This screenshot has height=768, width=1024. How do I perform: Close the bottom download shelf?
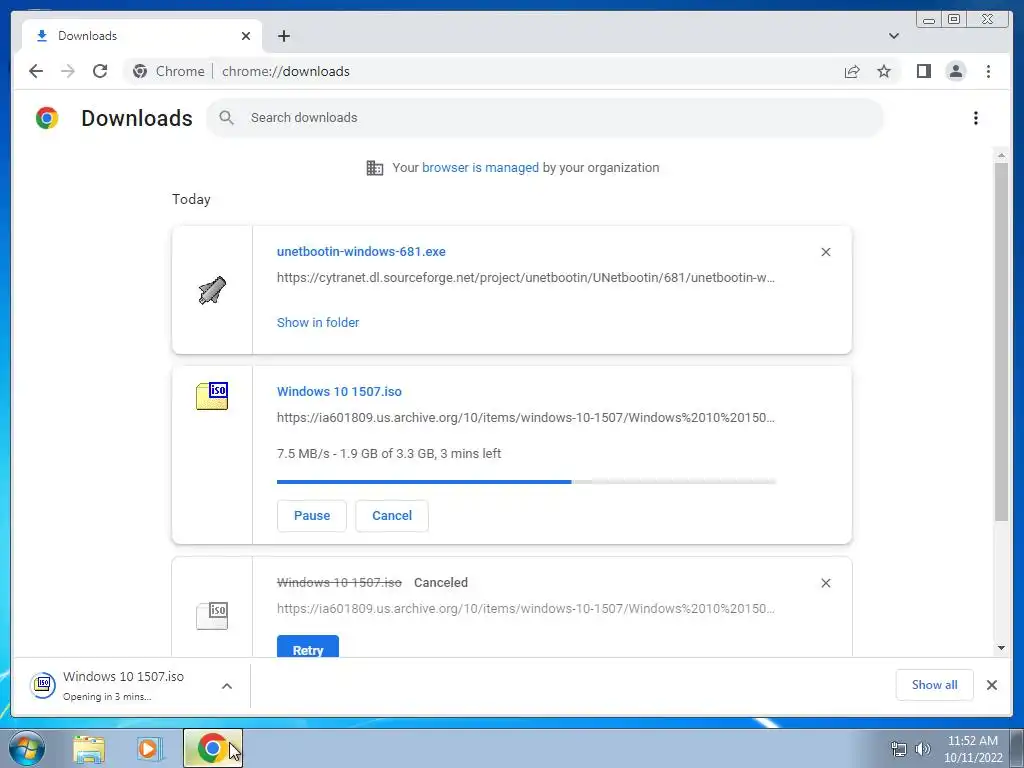(991, 685)
